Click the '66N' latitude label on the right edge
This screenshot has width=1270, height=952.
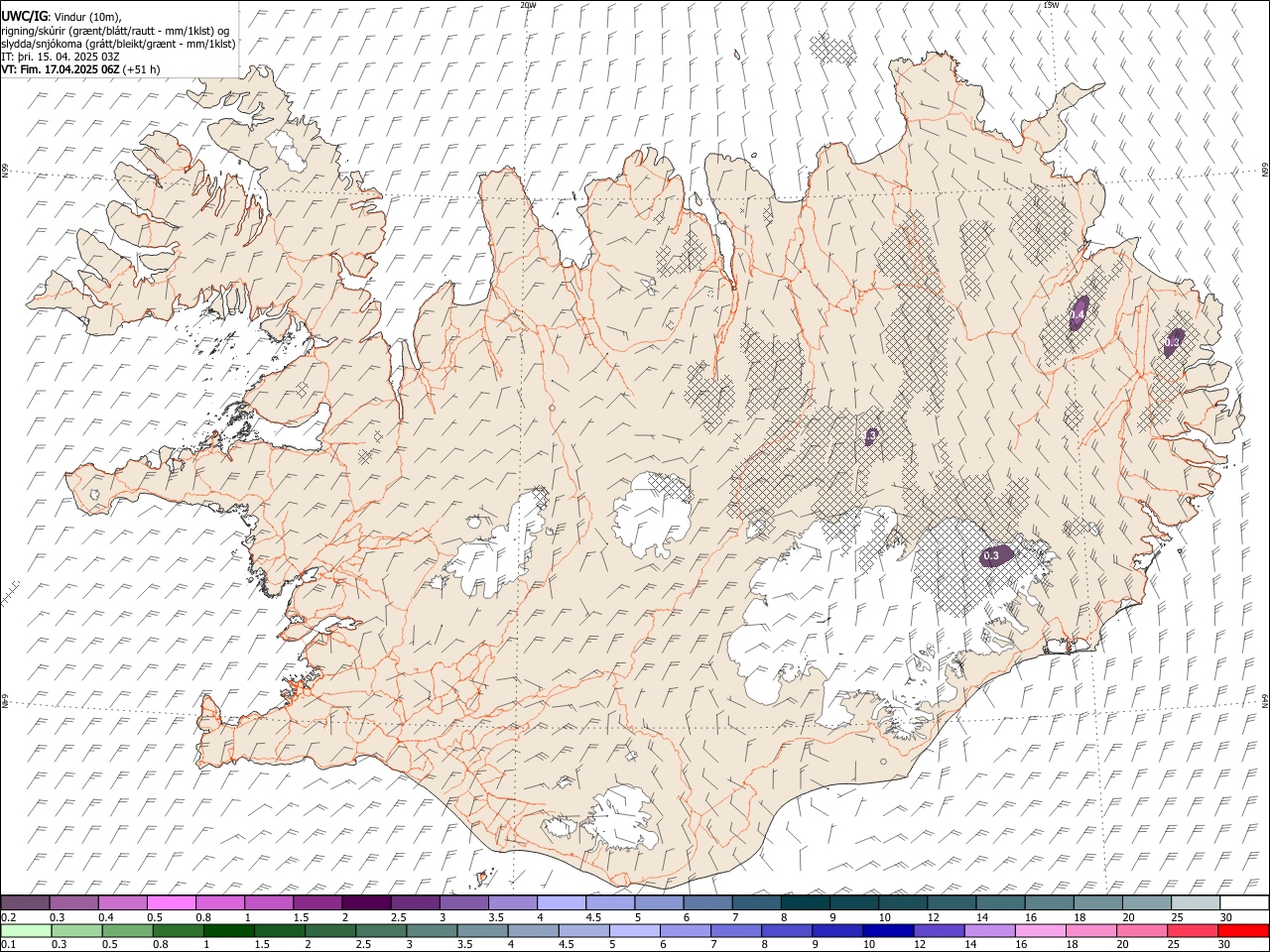coord(1265,171)
